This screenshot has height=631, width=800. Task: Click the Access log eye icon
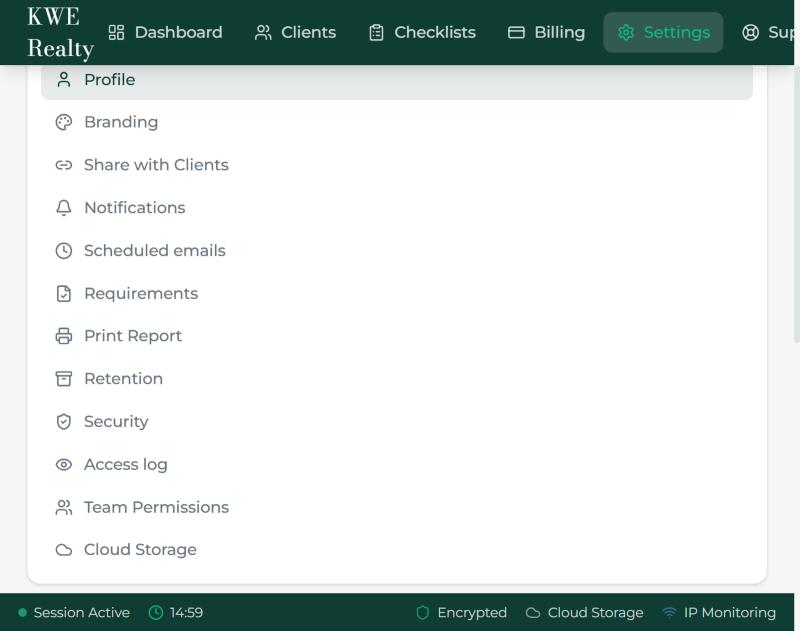tap(64, 465)
